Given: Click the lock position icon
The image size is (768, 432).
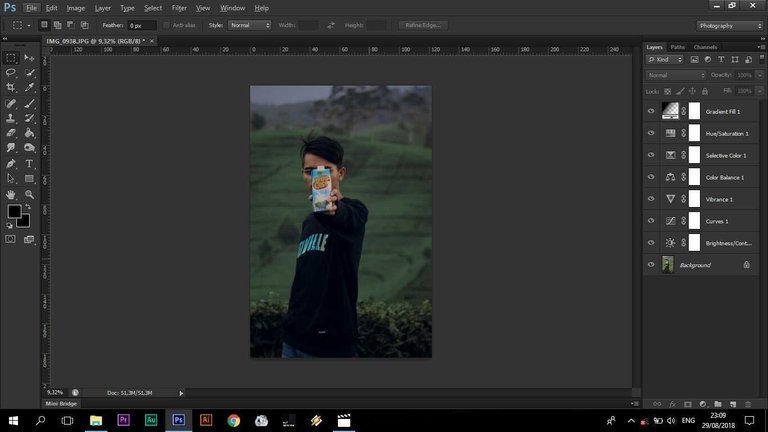Looking at the screenshot, I should tap(692, 91).
